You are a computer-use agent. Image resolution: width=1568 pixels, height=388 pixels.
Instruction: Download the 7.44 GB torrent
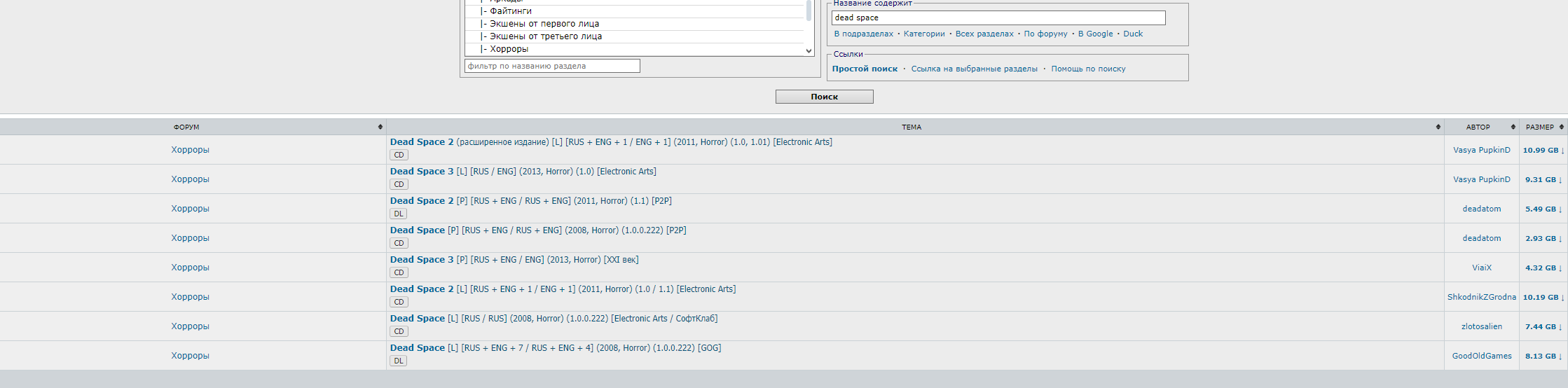(1543, 326)
